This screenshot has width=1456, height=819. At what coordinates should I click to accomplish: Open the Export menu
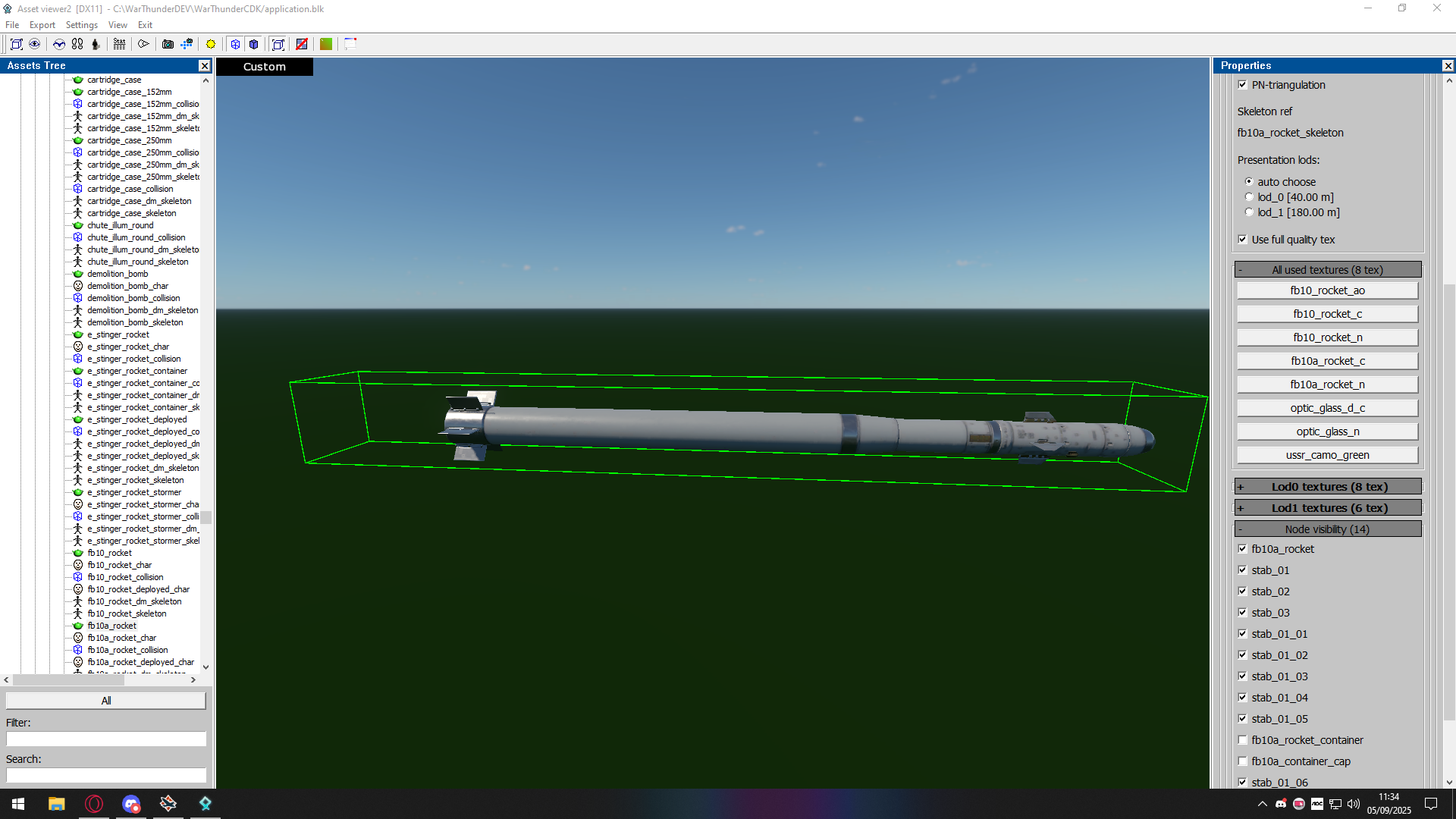(x=42, y=25)
